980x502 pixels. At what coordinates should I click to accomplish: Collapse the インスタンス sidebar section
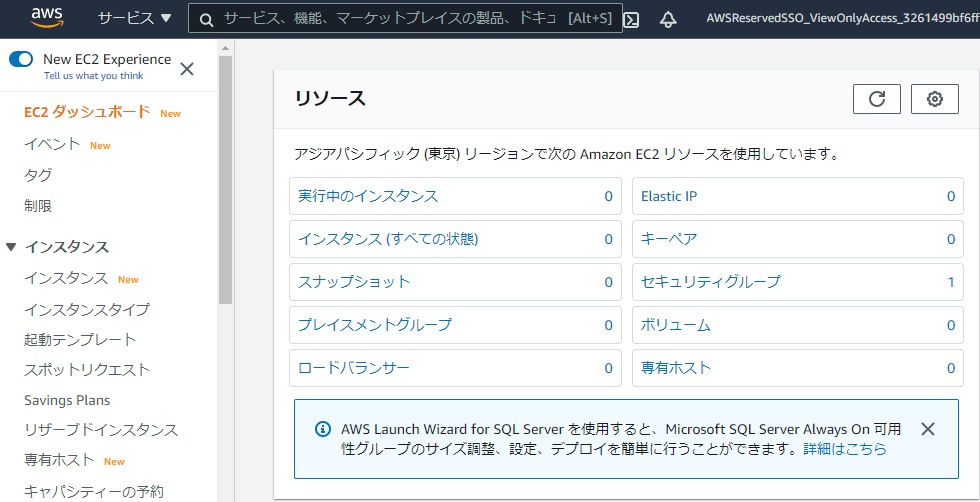[x=10, y=247]
